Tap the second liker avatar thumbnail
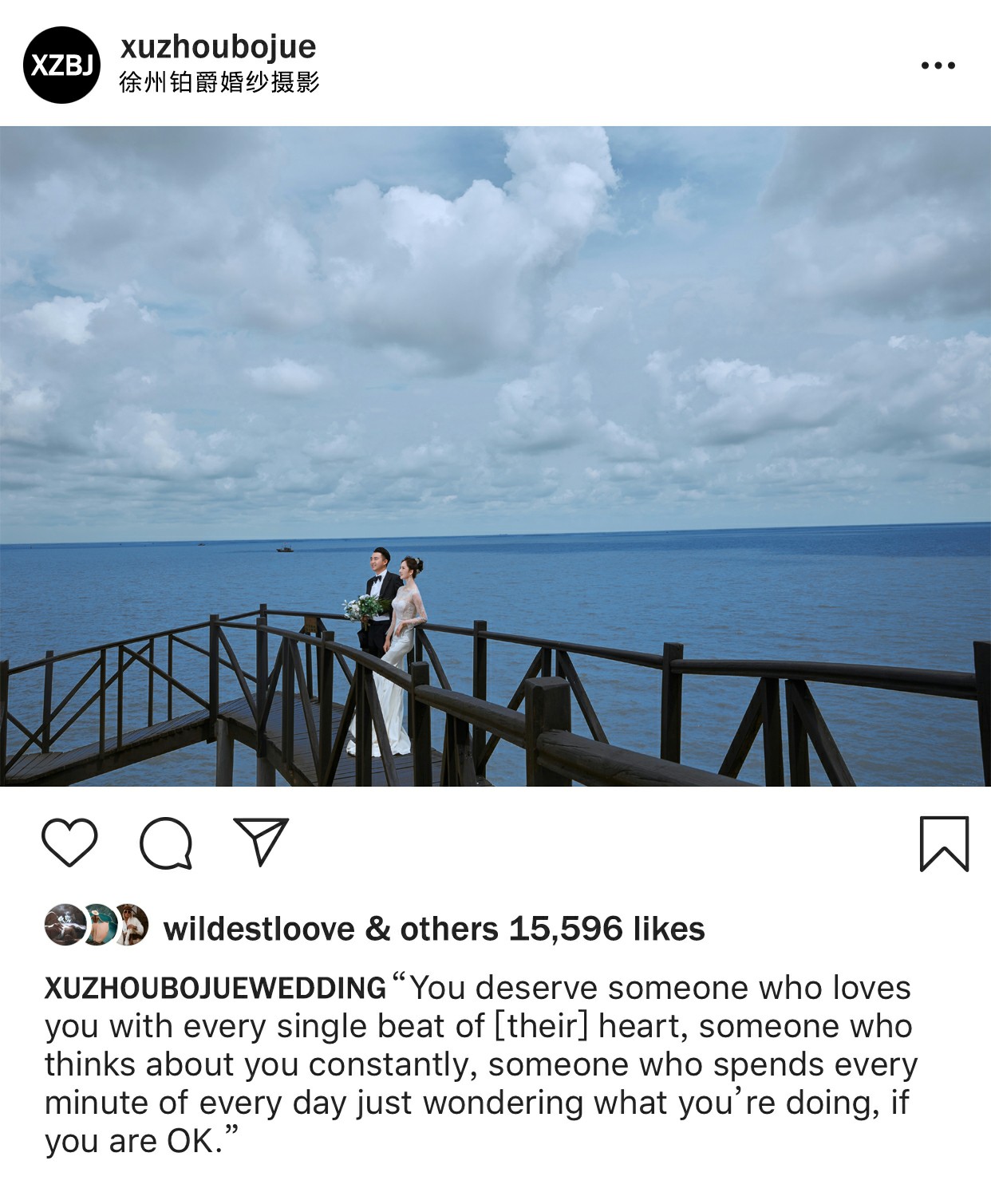 coord(98,925)
